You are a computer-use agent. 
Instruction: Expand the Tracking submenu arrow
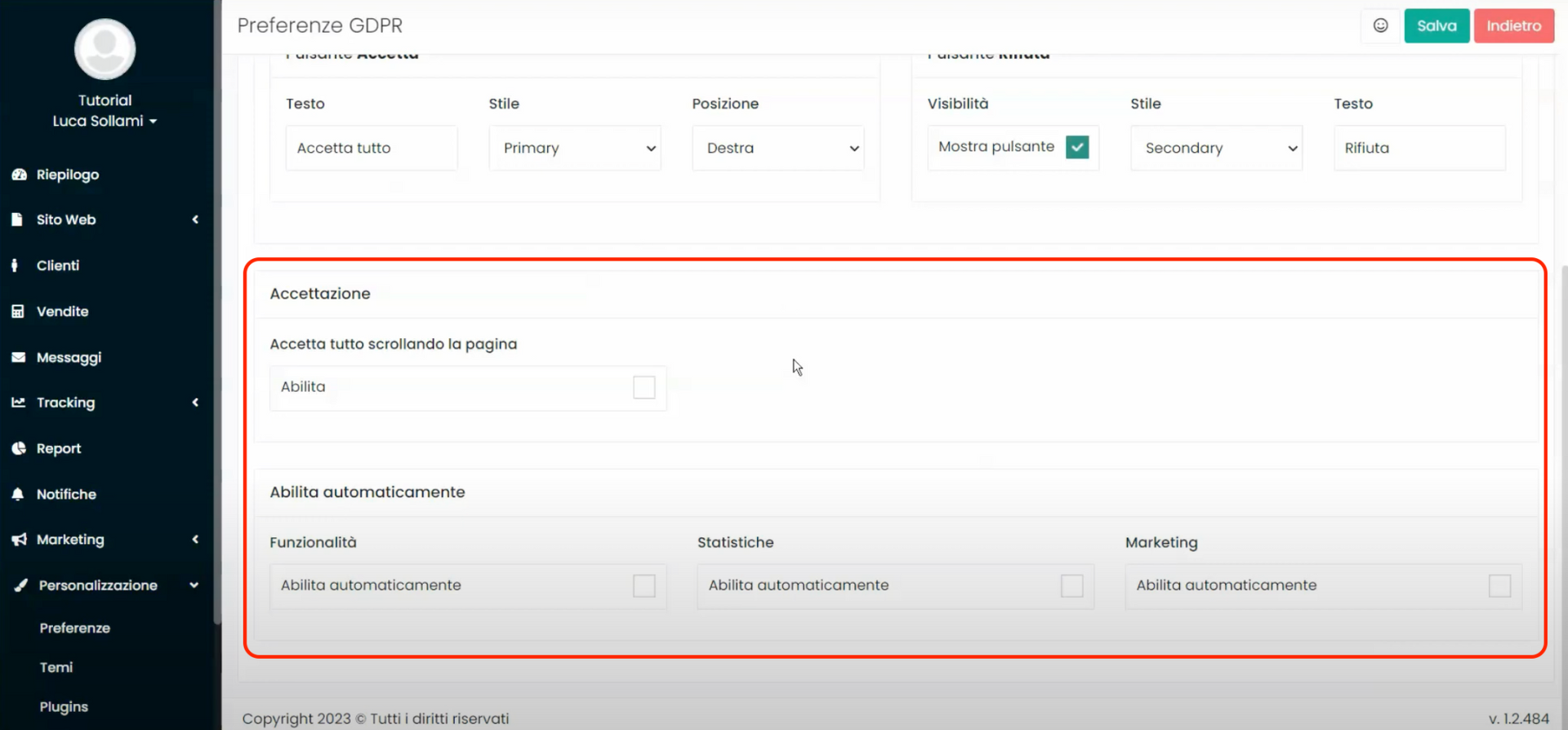pyautogui.click(x=195, y=403)
